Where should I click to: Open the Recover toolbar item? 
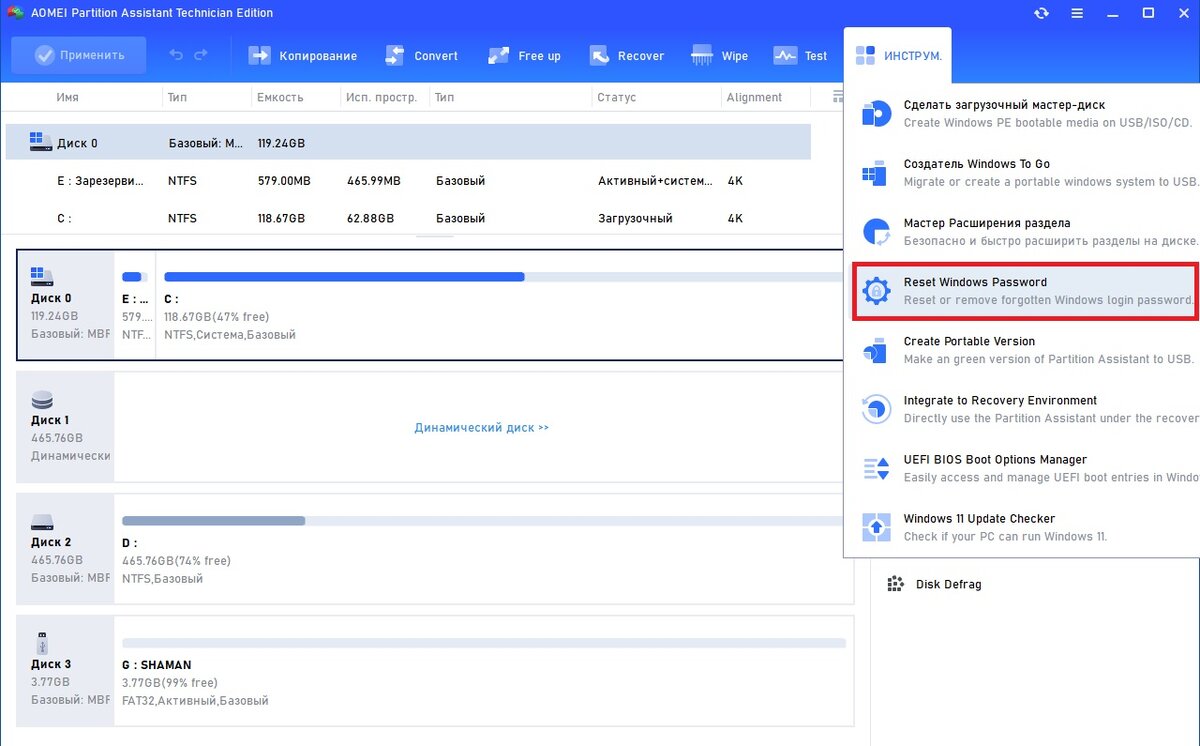coord(627,56)
